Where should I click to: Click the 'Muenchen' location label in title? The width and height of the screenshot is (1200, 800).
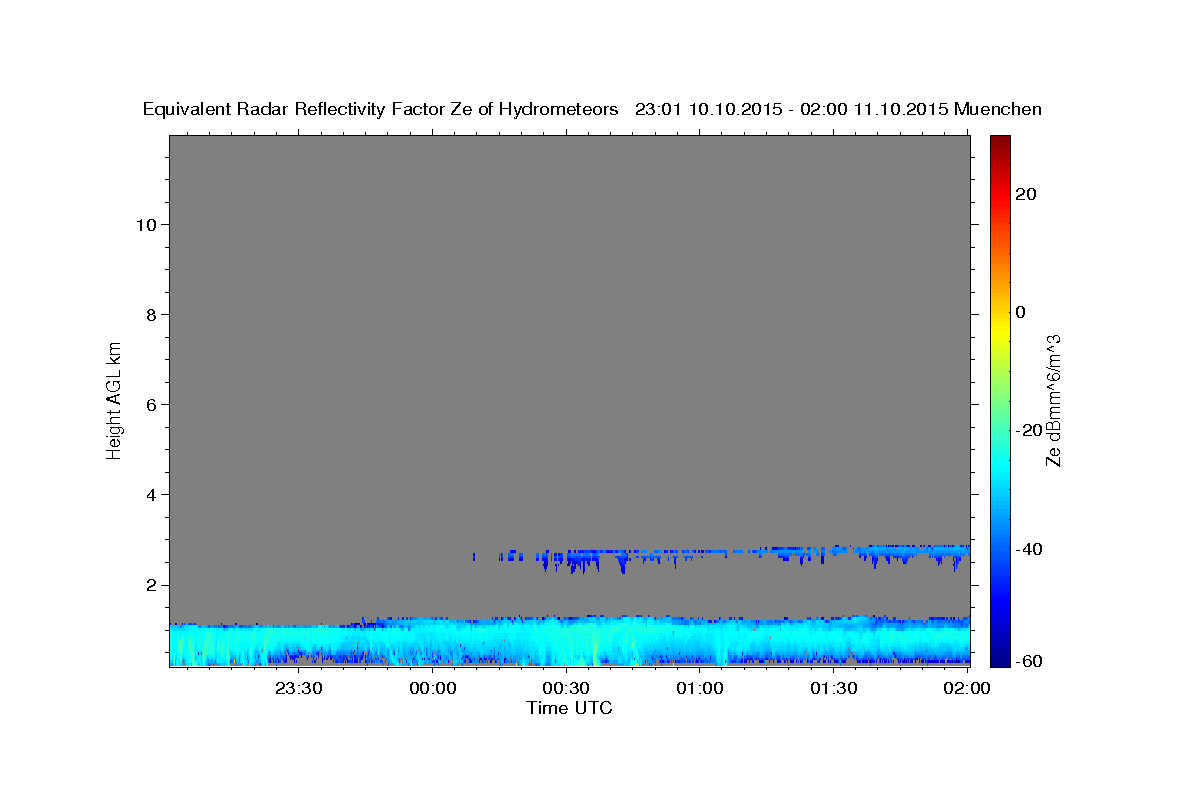(999, 109)
